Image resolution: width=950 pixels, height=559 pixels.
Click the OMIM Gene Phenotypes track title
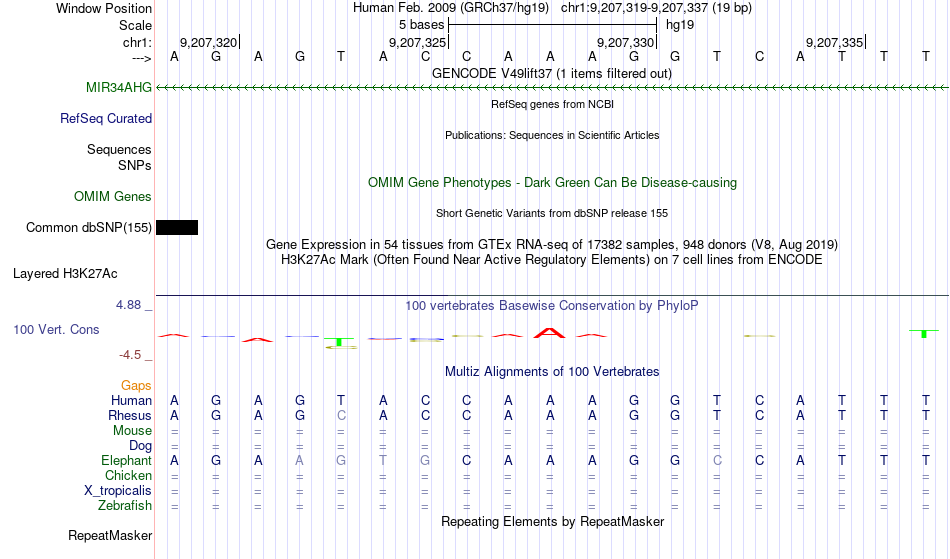tap(553, 182)
